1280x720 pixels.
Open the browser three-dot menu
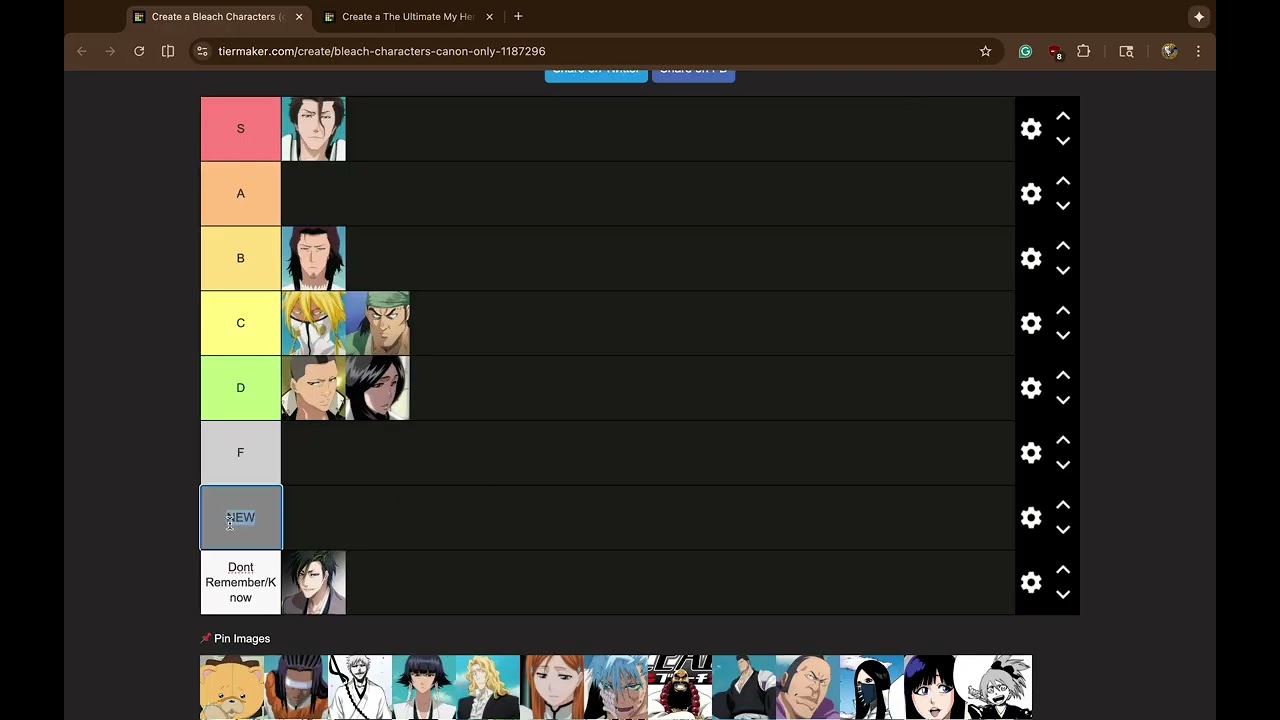tap(1198, 51)
